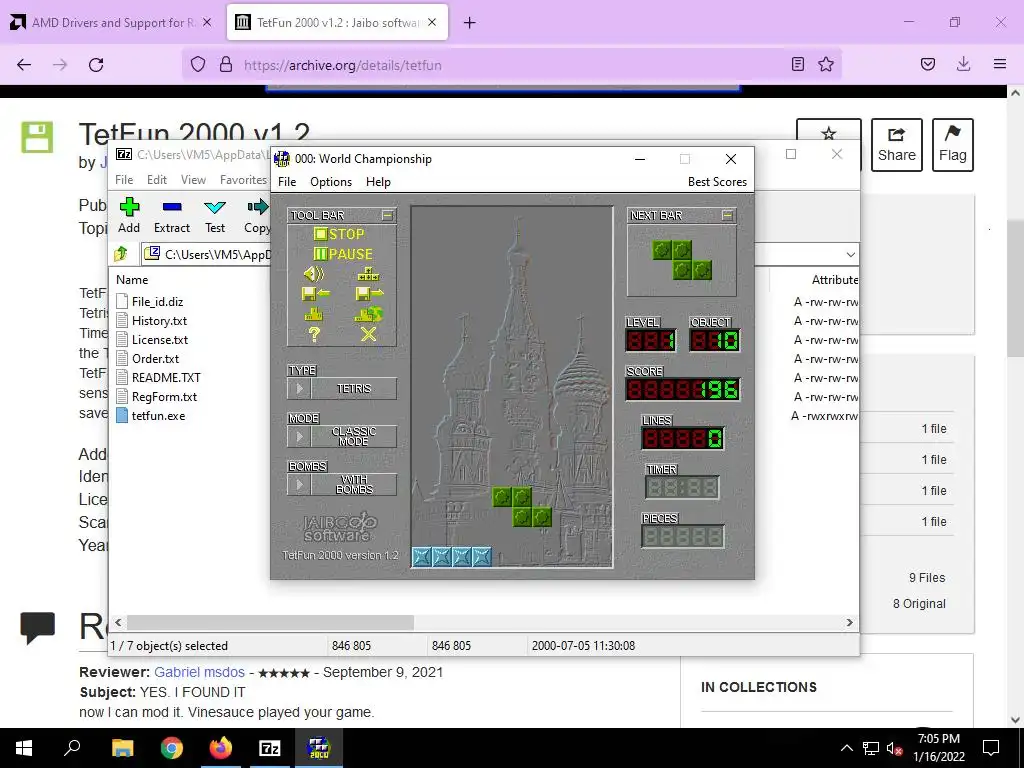Sort 7-Zip list by Attributes column
Image resolution: width=1024 pixels, height=768 pixels.
834,280
